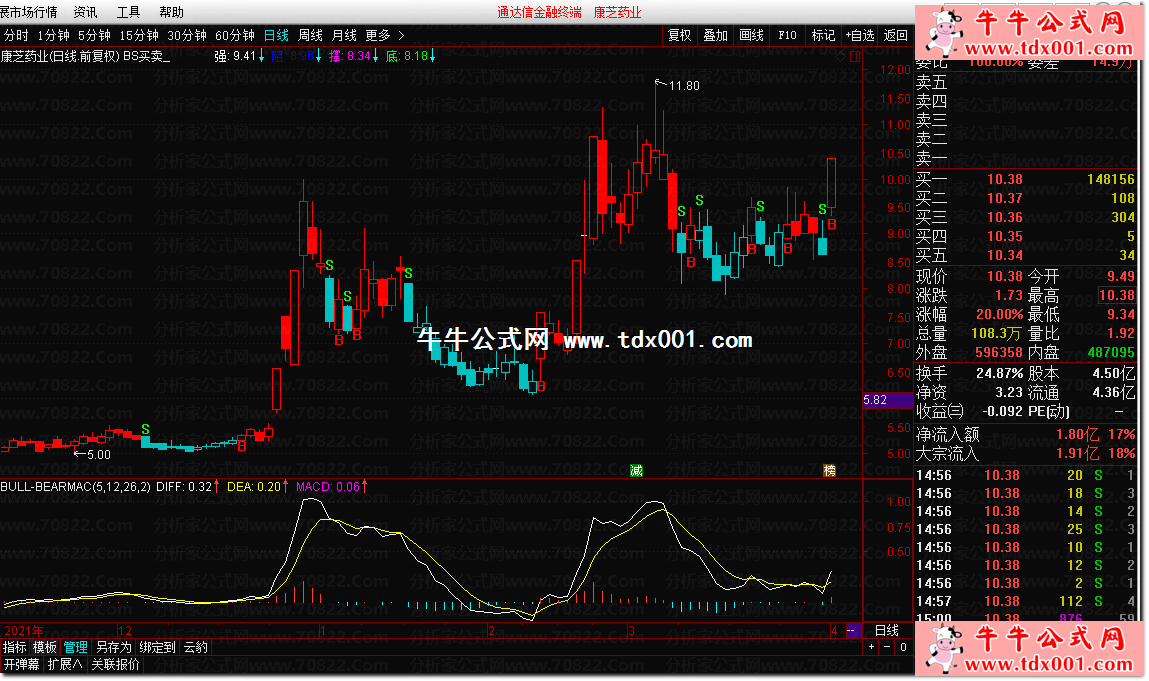Image resolution: width=1149 pixels, height=681 pixels.
Task: Click 买五 price 10.34 in order book
Action: point(1004,255)
